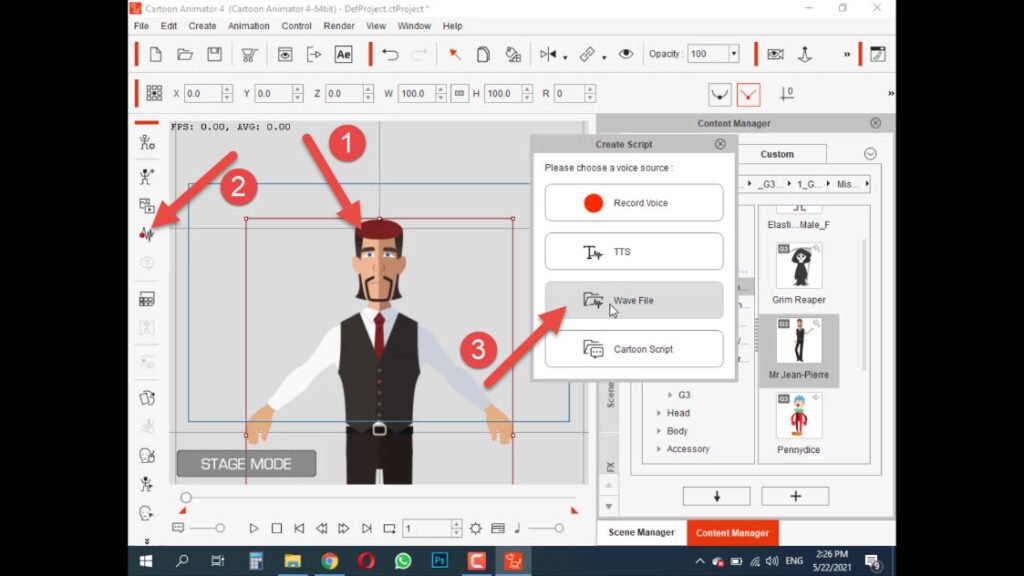The image size is (1024, 576).
Task: Click the R rotation input field
Action: [569, 93]
